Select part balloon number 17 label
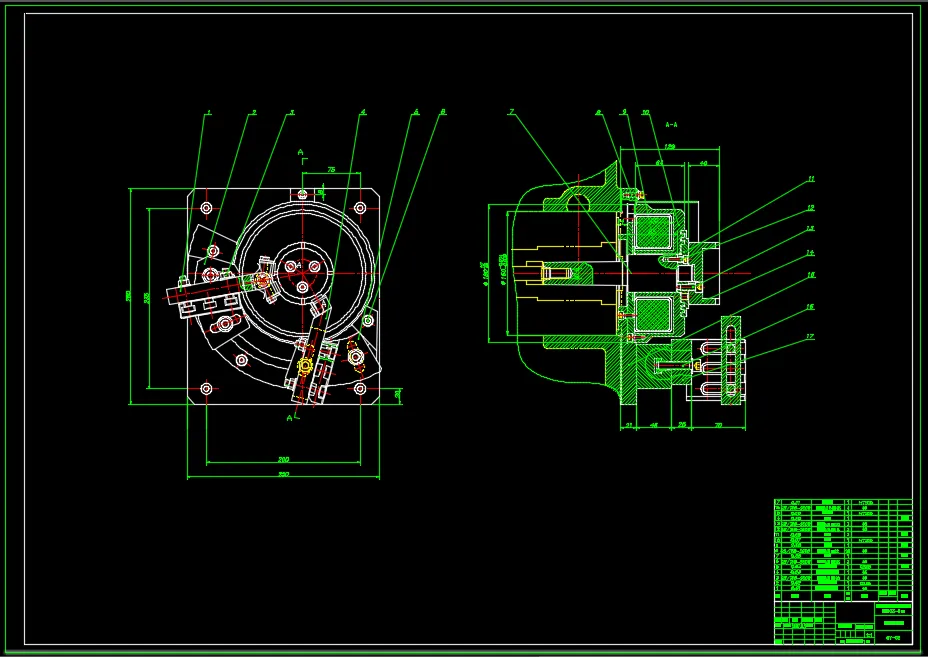This screenshot has width=928, height=657. pyautogui.click(x=810, y=337)
